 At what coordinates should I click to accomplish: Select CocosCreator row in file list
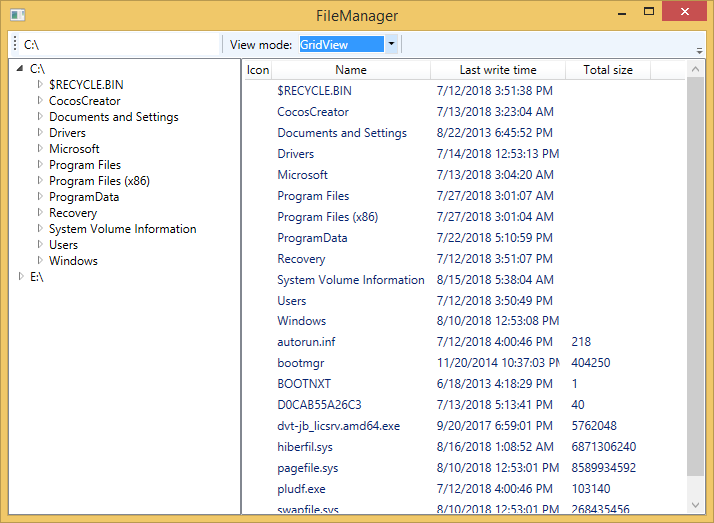(x=464, y=112)
